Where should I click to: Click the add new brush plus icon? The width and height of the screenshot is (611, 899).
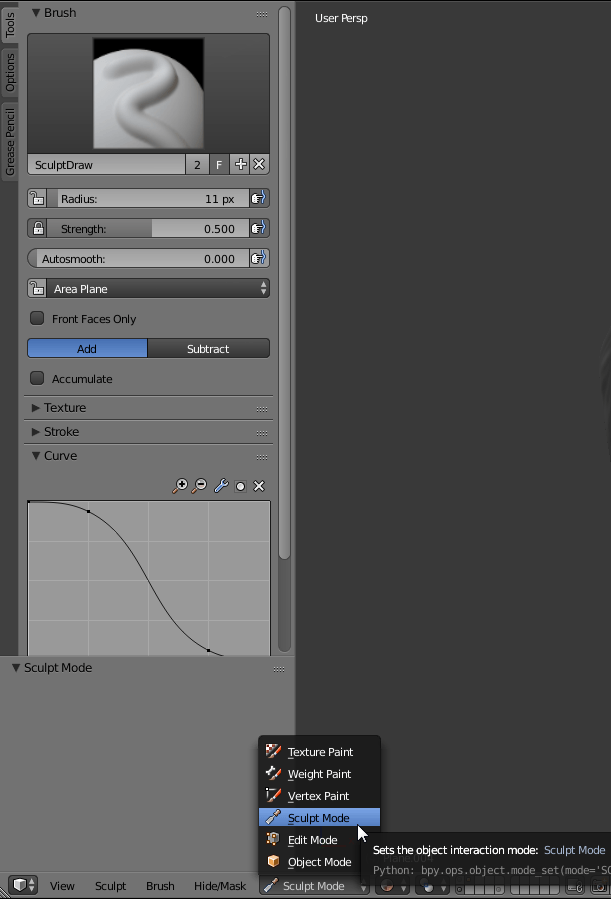click(240, 165)
